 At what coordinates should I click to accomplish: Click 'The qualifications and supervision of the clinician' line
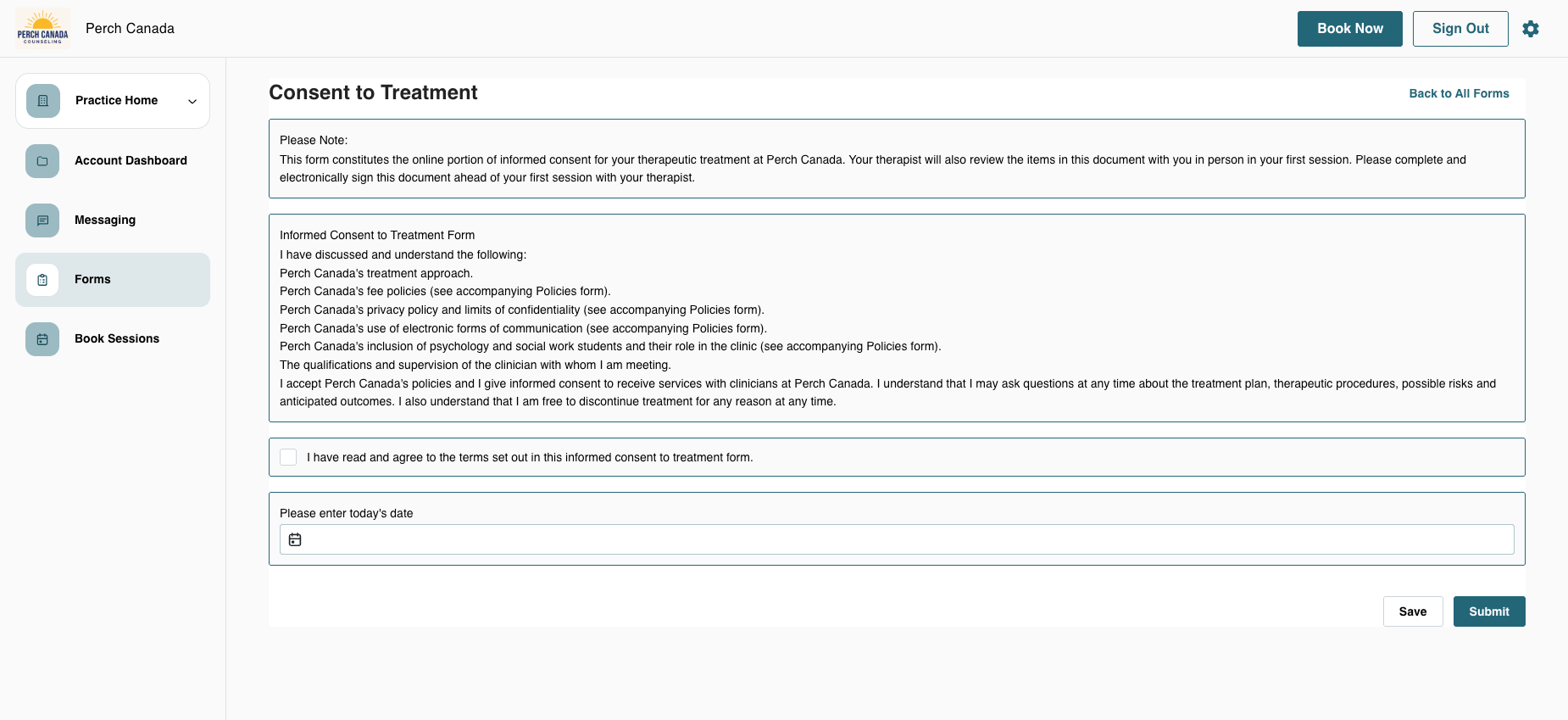[x=475, y=366]
